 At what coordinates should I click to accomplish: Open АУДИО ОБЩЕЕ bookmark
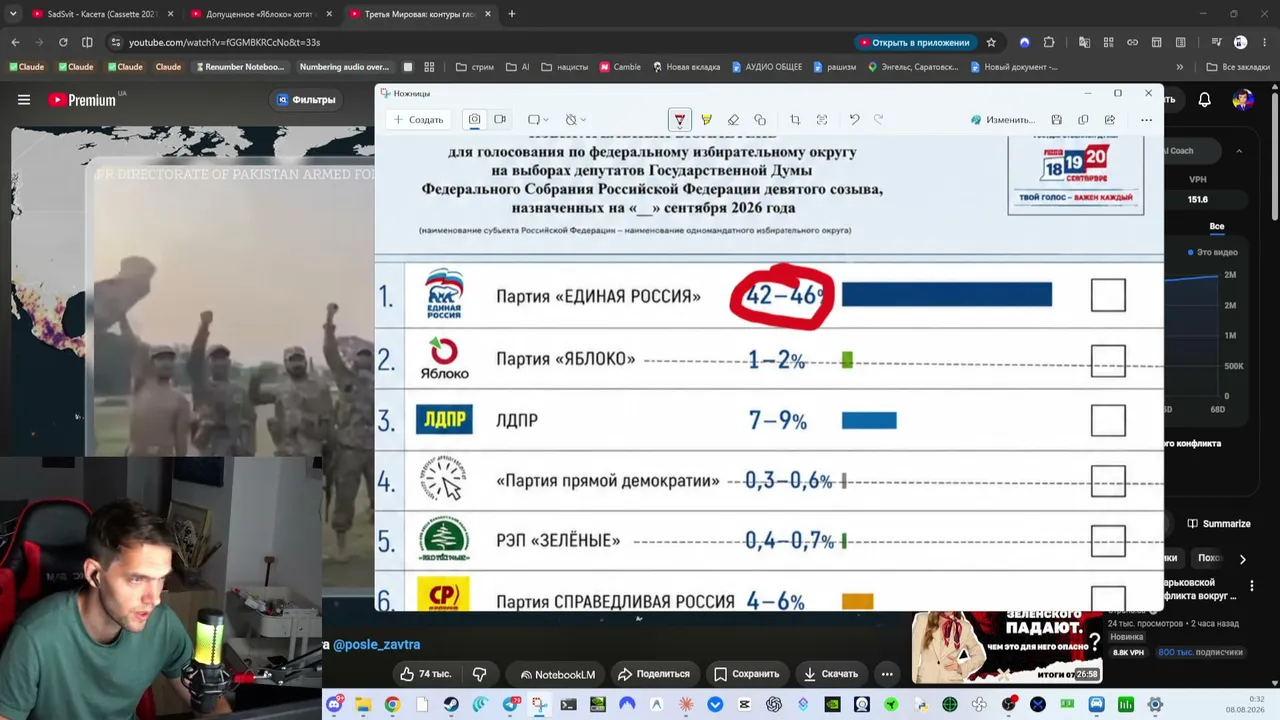coord(767,67)
